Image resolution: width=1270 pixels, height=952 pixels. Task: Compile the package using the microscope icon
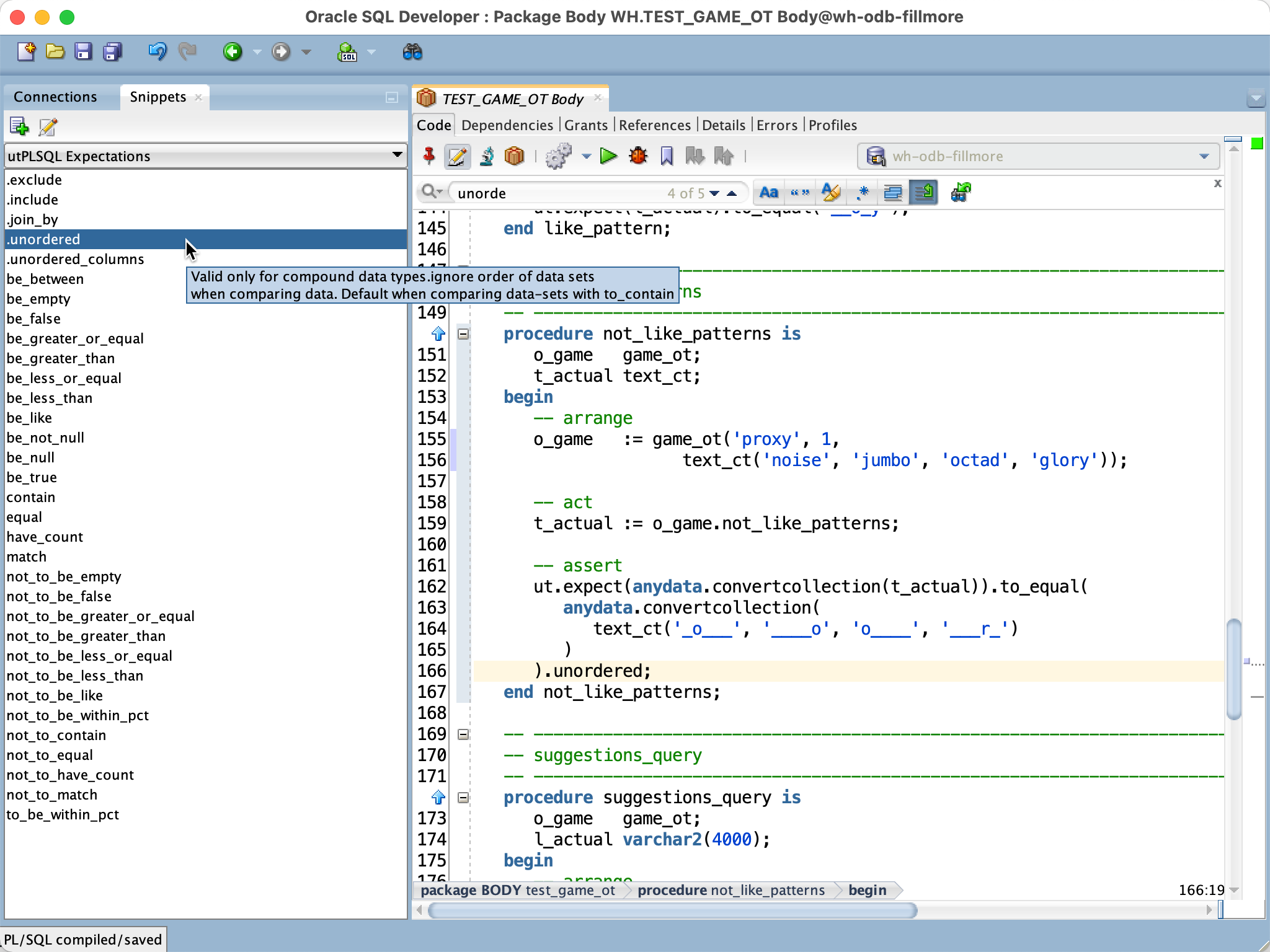[x=487, y=156]
